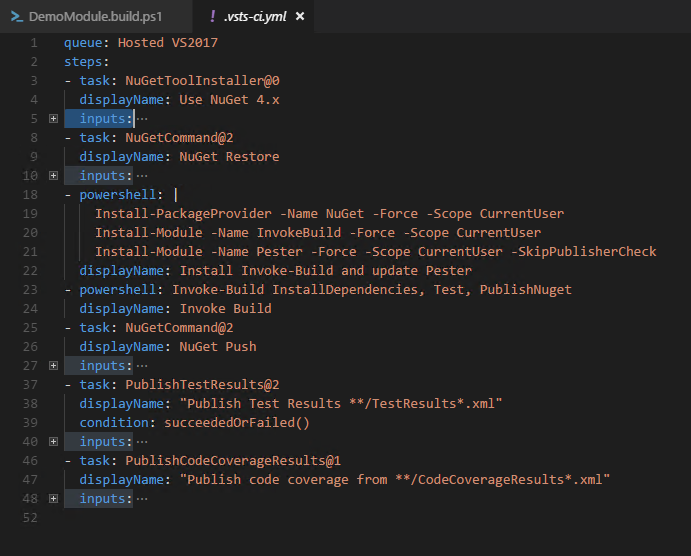
Task: Click 'Use NuGet 4.x' display name
Action: (229, 100)
